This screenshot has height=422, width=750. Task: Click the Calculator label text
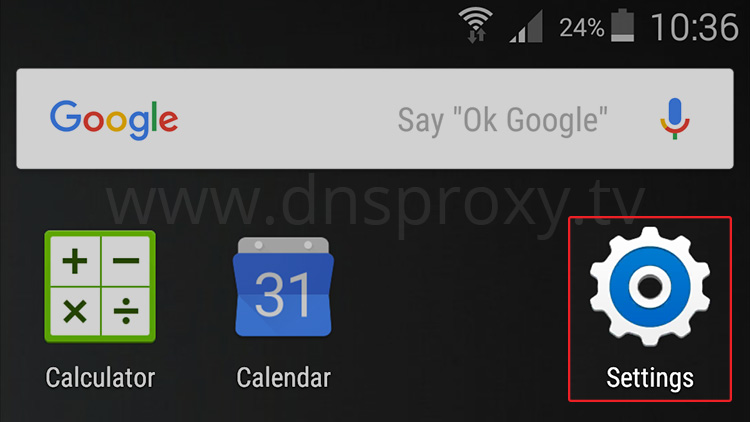[100, 378]
